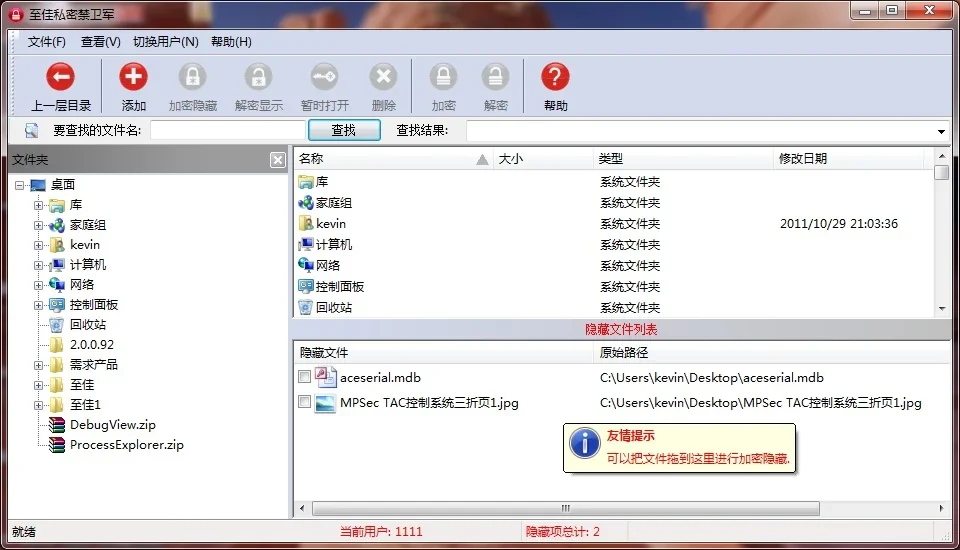Select 计算机 icon in file list
This screenshot has height=550, width=960.
(306, 244)
